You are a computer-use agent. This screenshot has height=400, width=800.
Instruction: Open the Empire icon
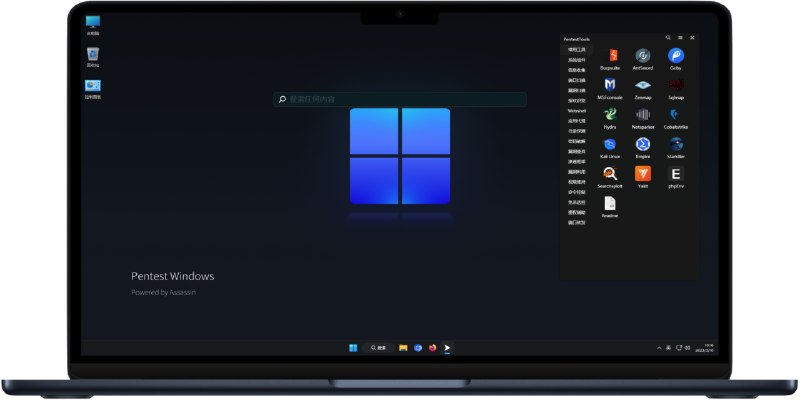pos(643,144)
